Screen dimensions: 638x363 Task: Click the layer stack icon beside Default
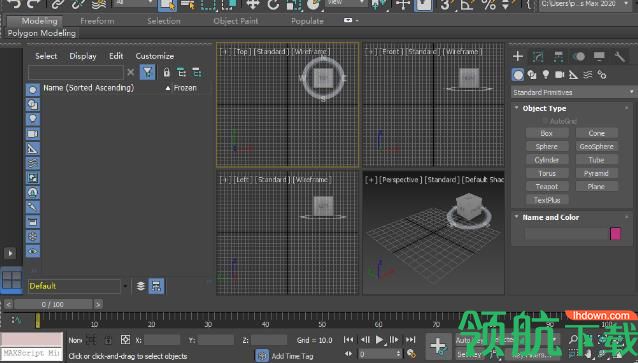[140, 286]
